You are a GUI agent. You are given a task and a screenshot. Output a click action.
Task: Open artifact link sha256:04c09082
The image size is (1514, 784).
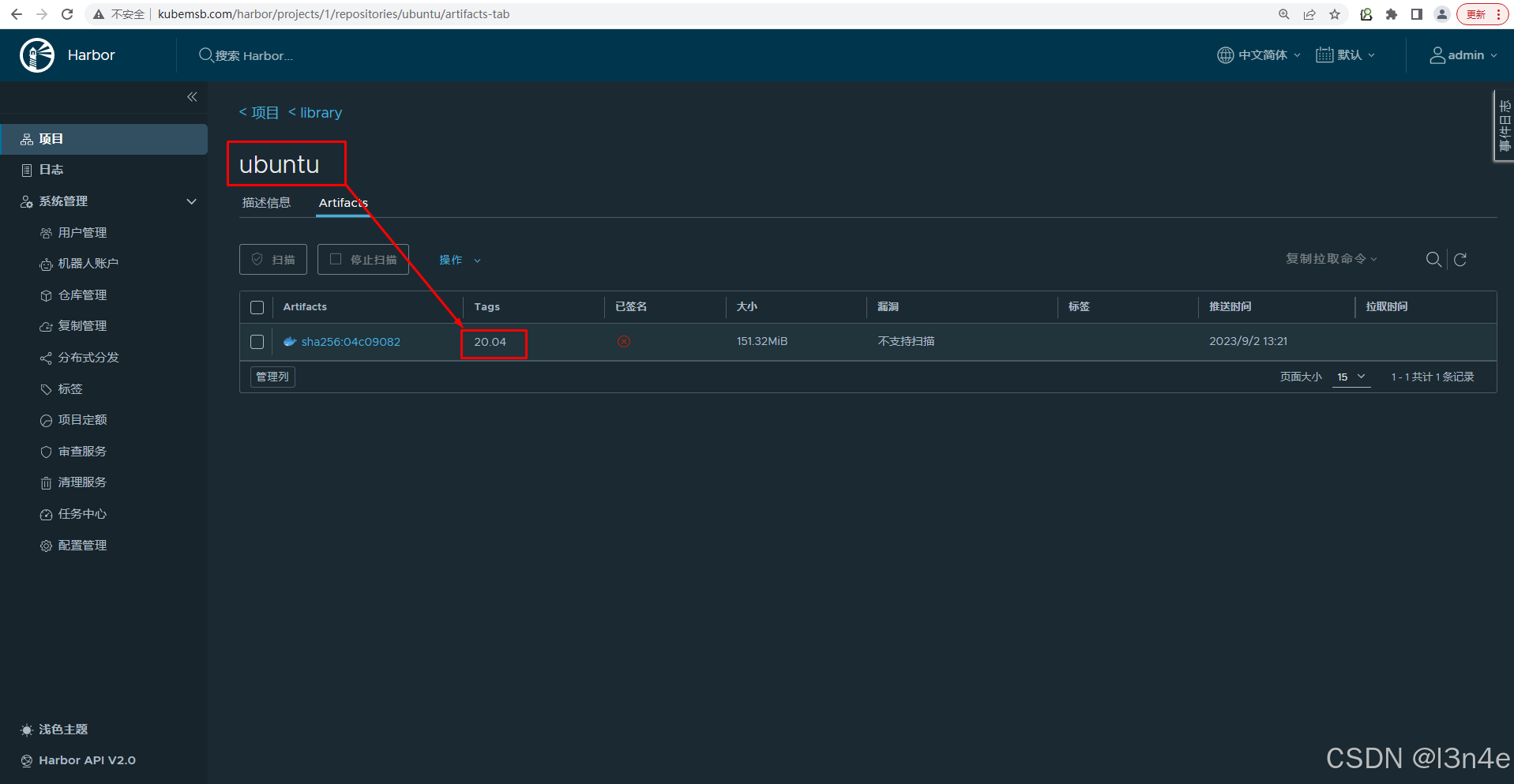pos(351,341)
